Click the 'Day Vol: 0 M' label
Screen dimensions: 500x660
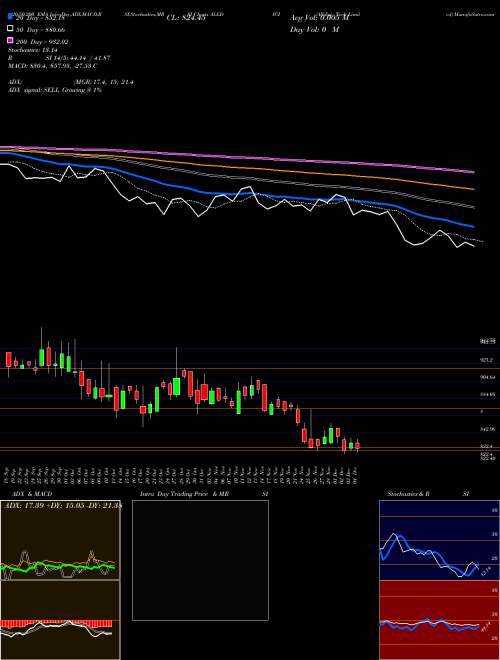click(314, 30)
